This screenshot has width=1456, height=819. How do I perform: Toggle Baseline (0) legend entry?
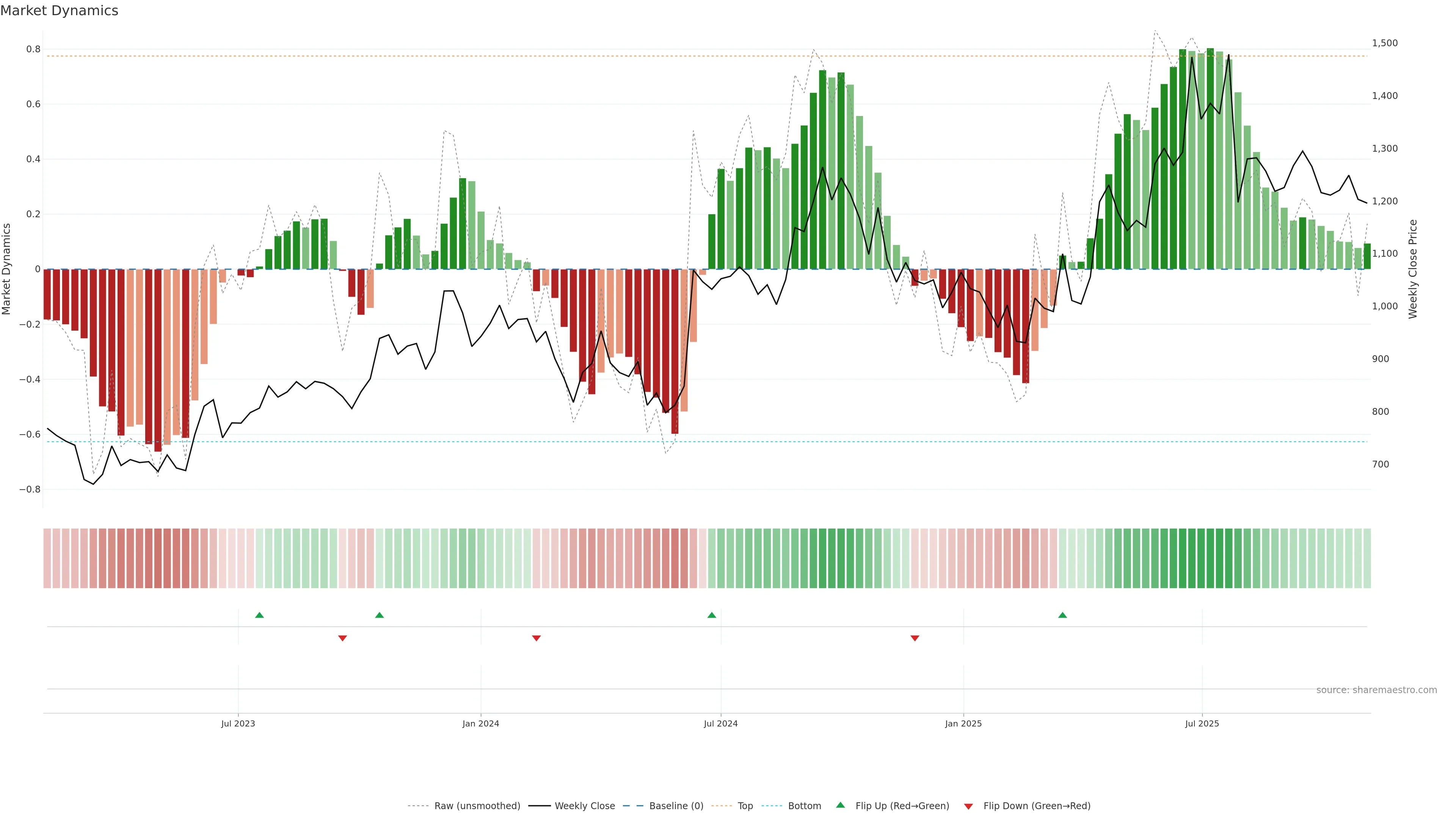coord(676,806)
